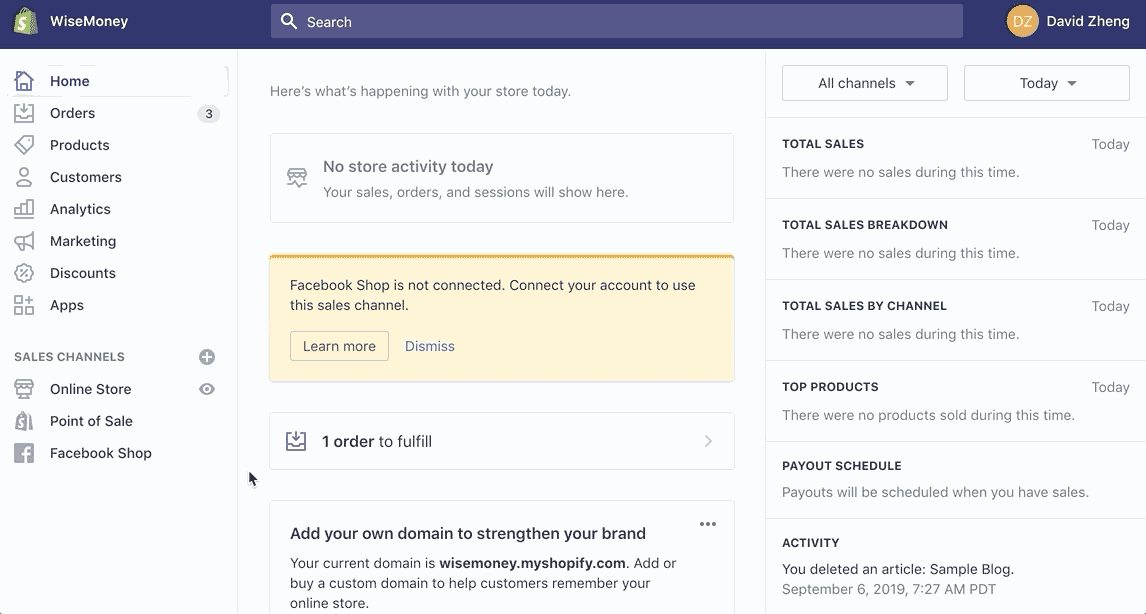Image resolution: width=1146 pixels, height=614 pixels.
Task: Select Online Store sales channel
Action: (x=91, y=389)
